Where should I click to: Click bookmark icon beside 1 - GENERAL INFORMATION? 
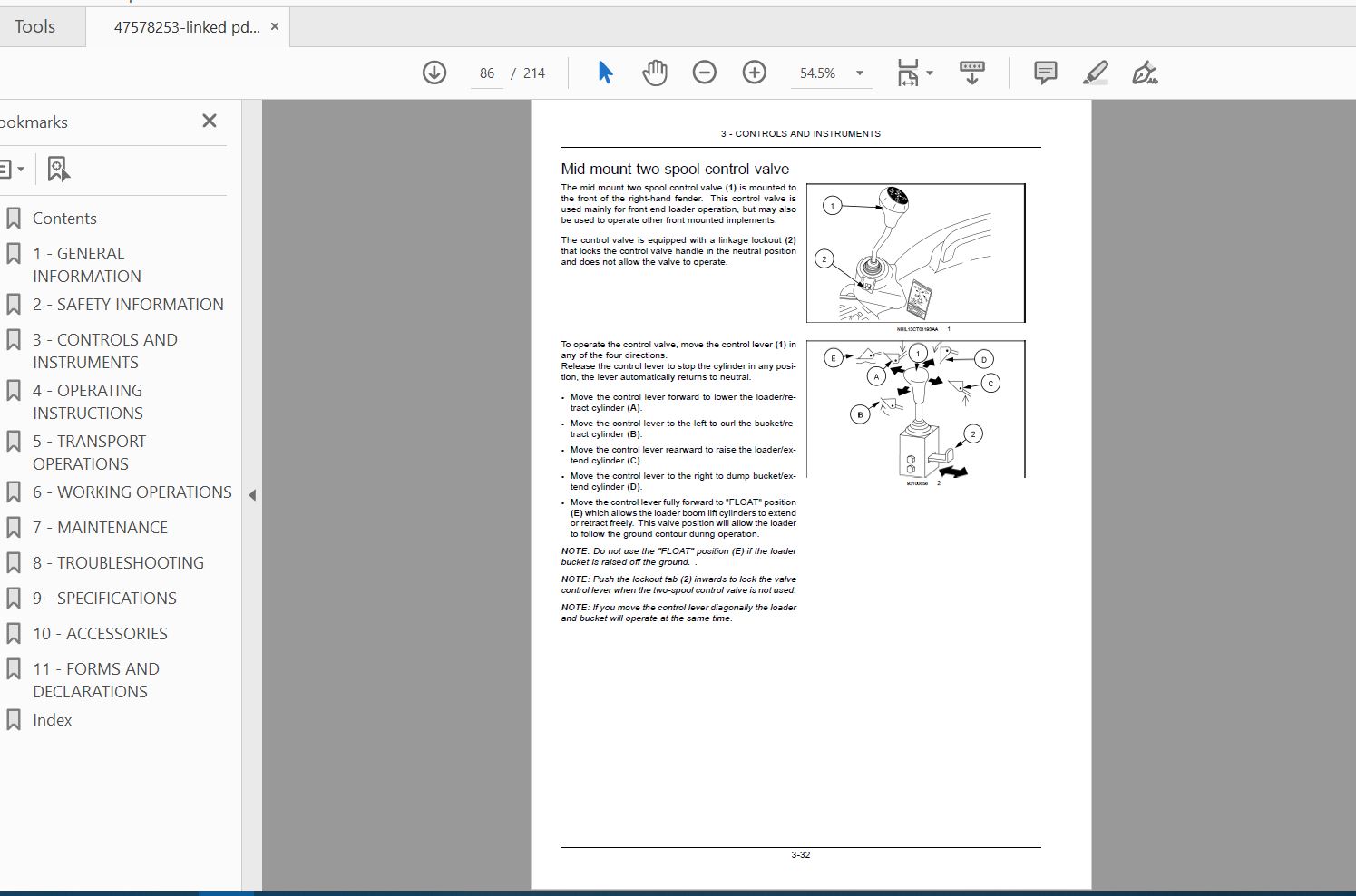tap(14, 254)
